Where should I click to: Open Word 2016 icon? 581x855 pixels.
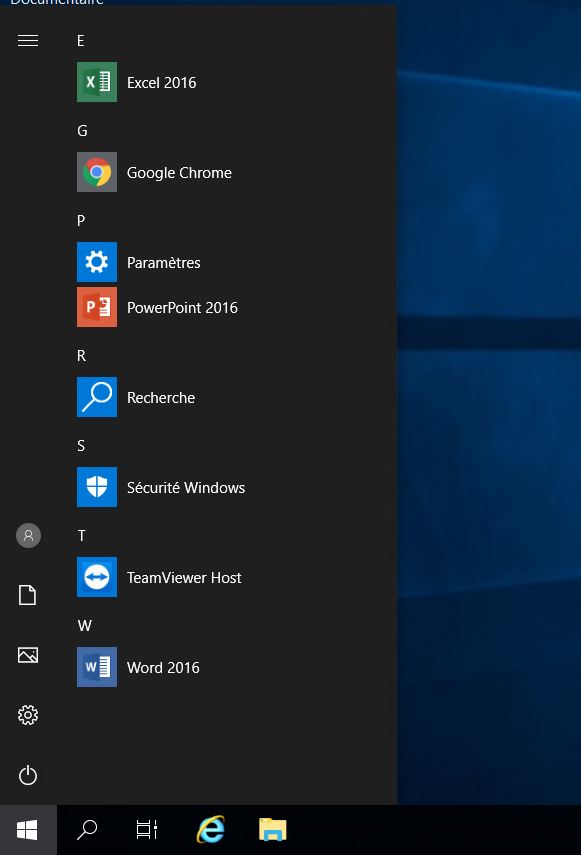coord(96,667)
